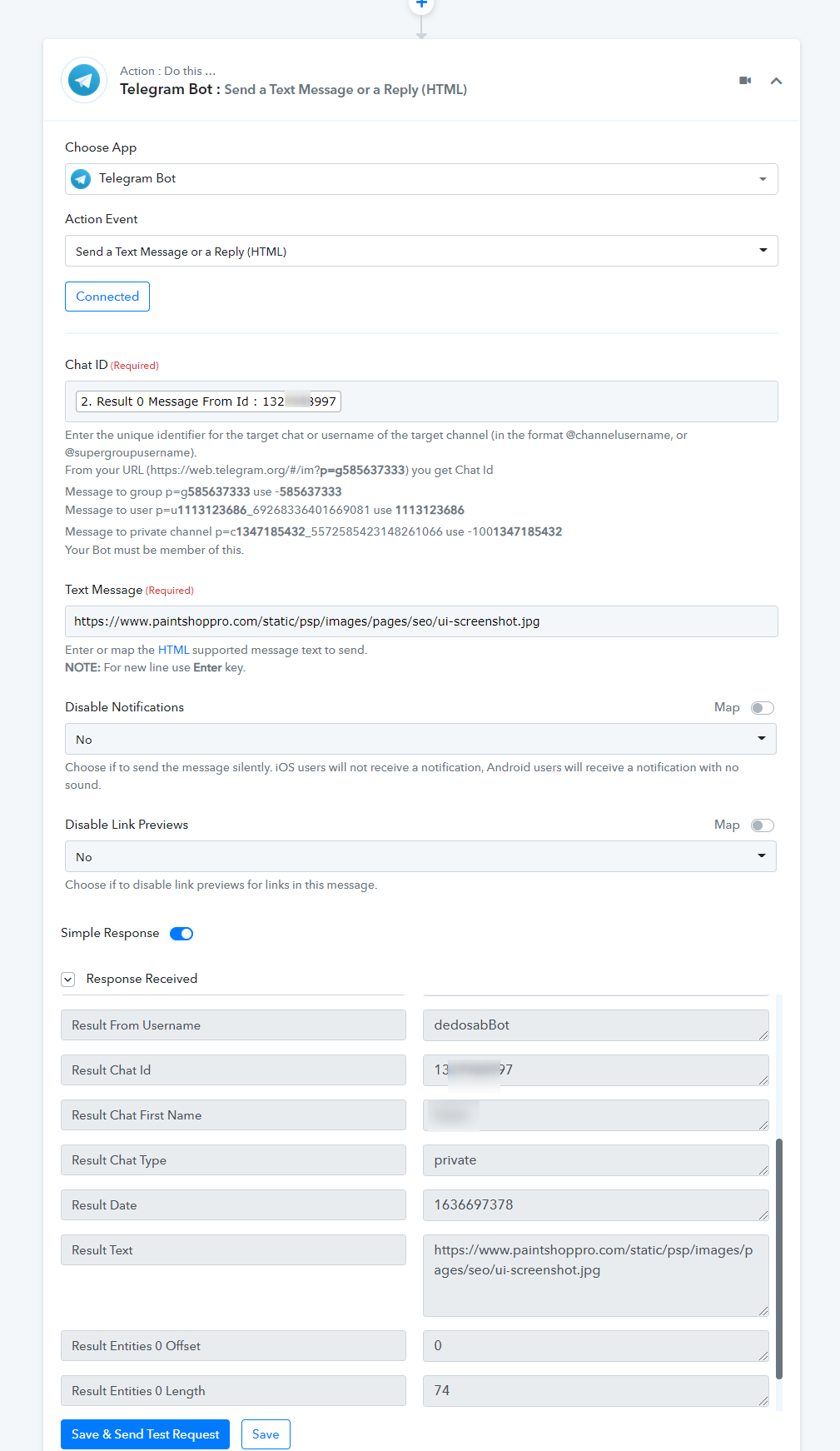Turn off the Simple Response toggle
The image size is (840, 1451).
(181, 934)
